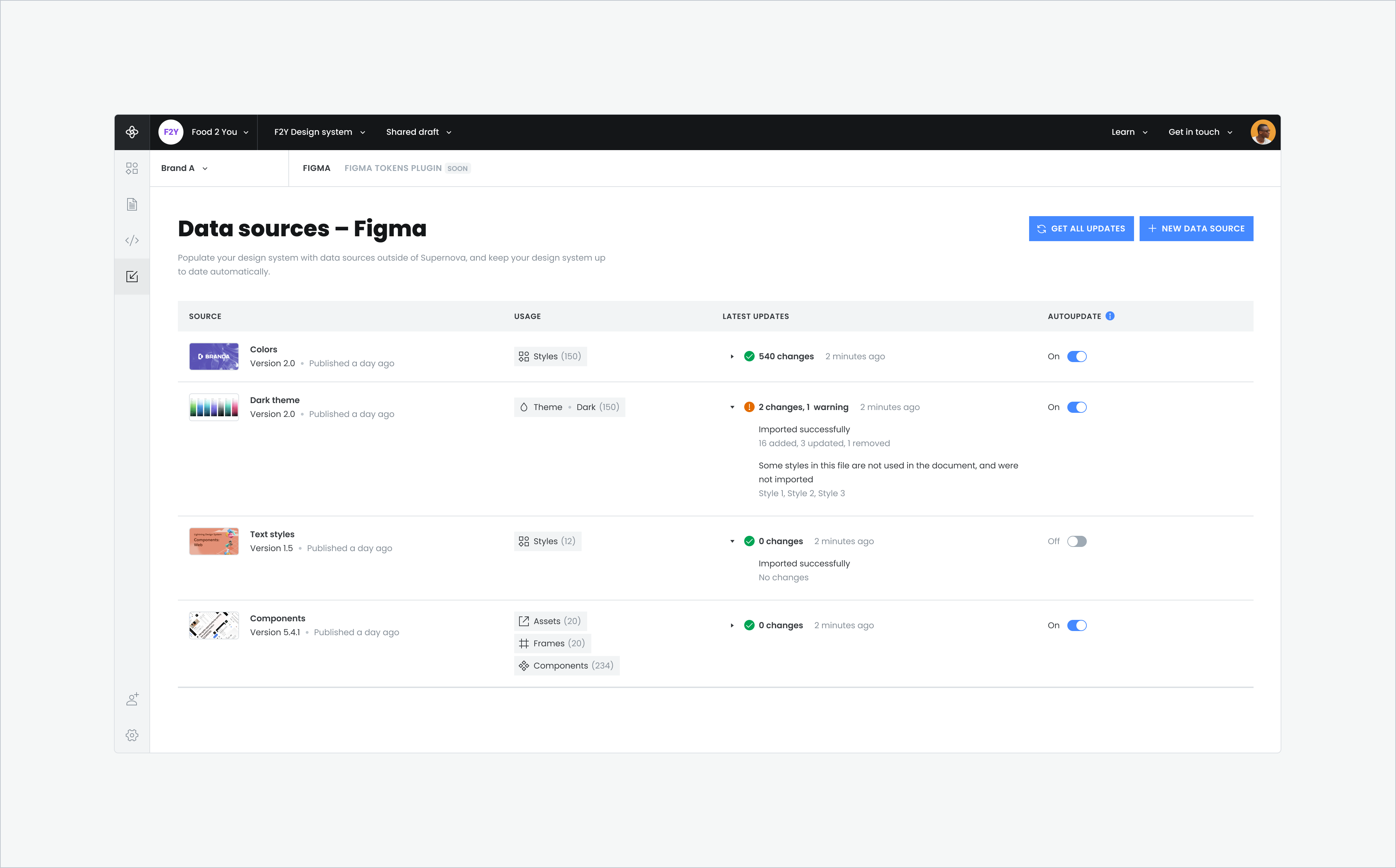This screenshot has height=868, width=1396.
Task: Open the Food 2 You workspace dropdown
Action: tap(220, 132)
